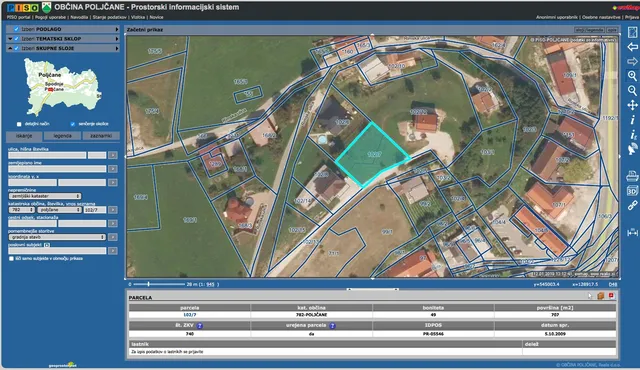The width and height of the screenshot is (640, 370).
Task: Click search arrow beside ulica, hišna številka
Action: click(x=113, y=155)
